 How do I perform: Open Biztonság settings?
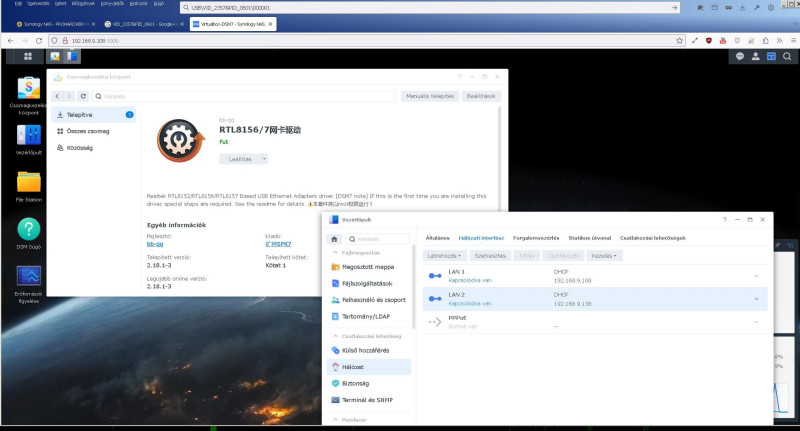point(368,383)
